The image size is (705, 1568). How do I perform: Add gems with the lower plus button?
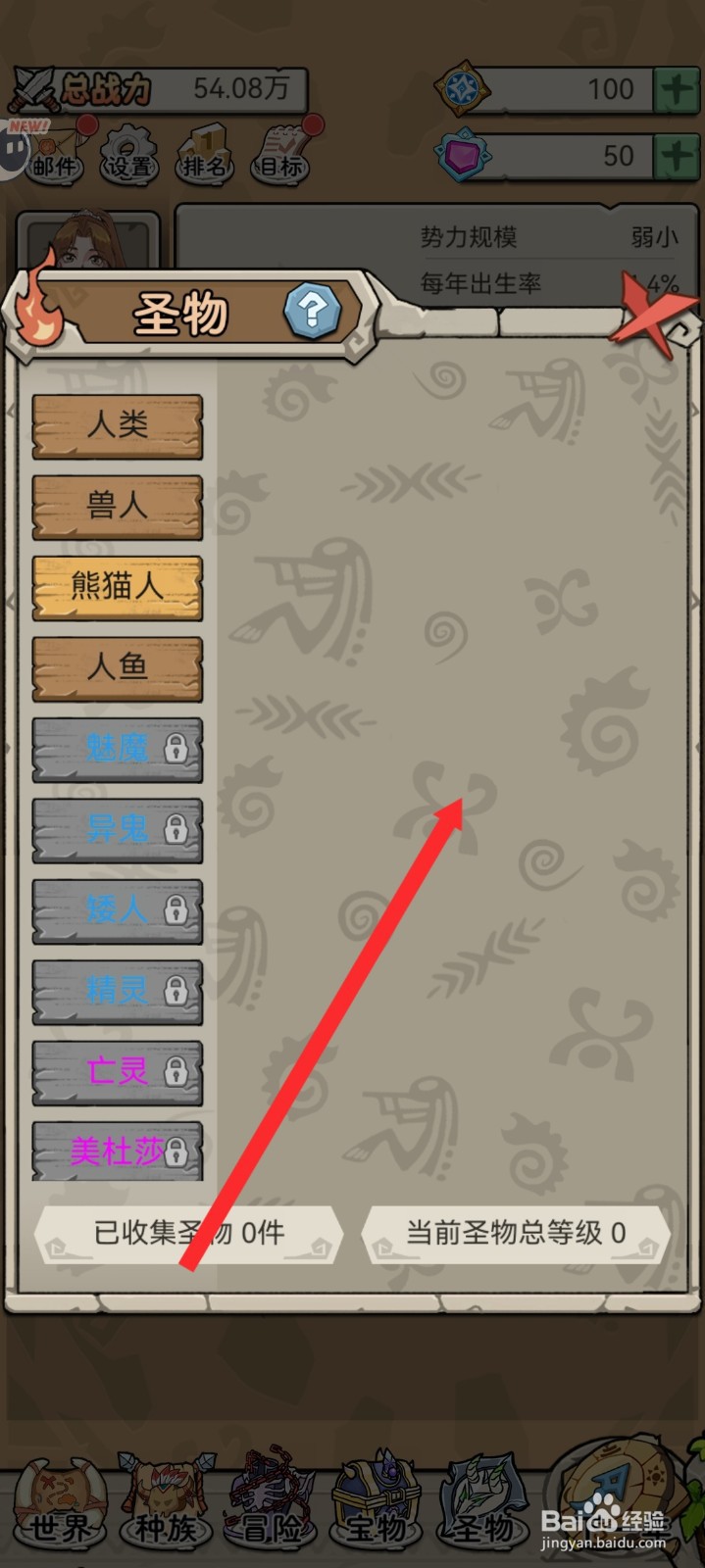coord(678,155)
